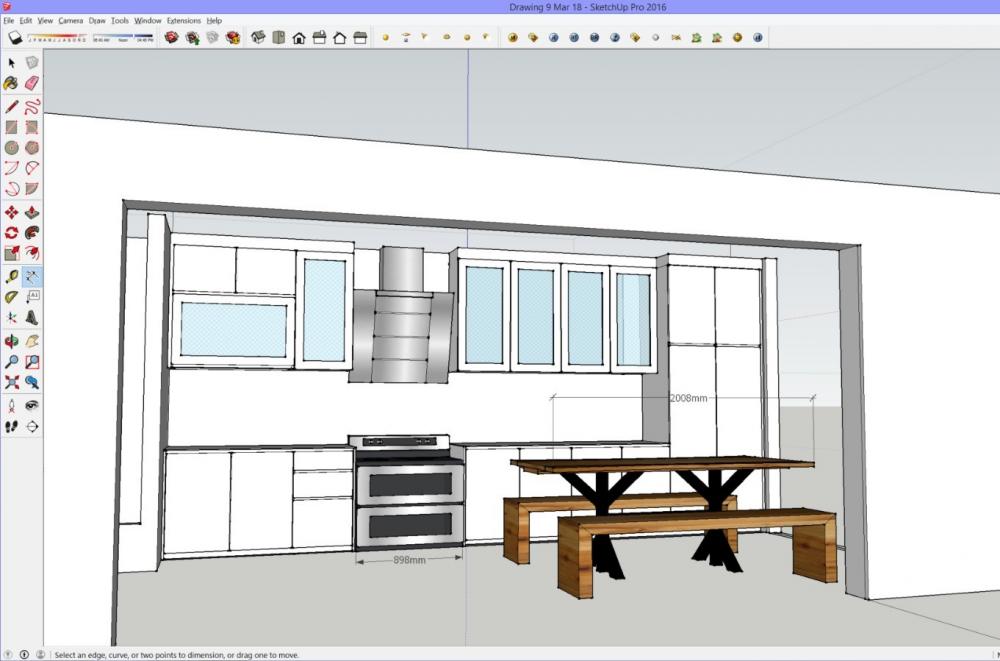Activate the Push/Pull tool
The image size is (1000, 661).
tap(32, 212)
